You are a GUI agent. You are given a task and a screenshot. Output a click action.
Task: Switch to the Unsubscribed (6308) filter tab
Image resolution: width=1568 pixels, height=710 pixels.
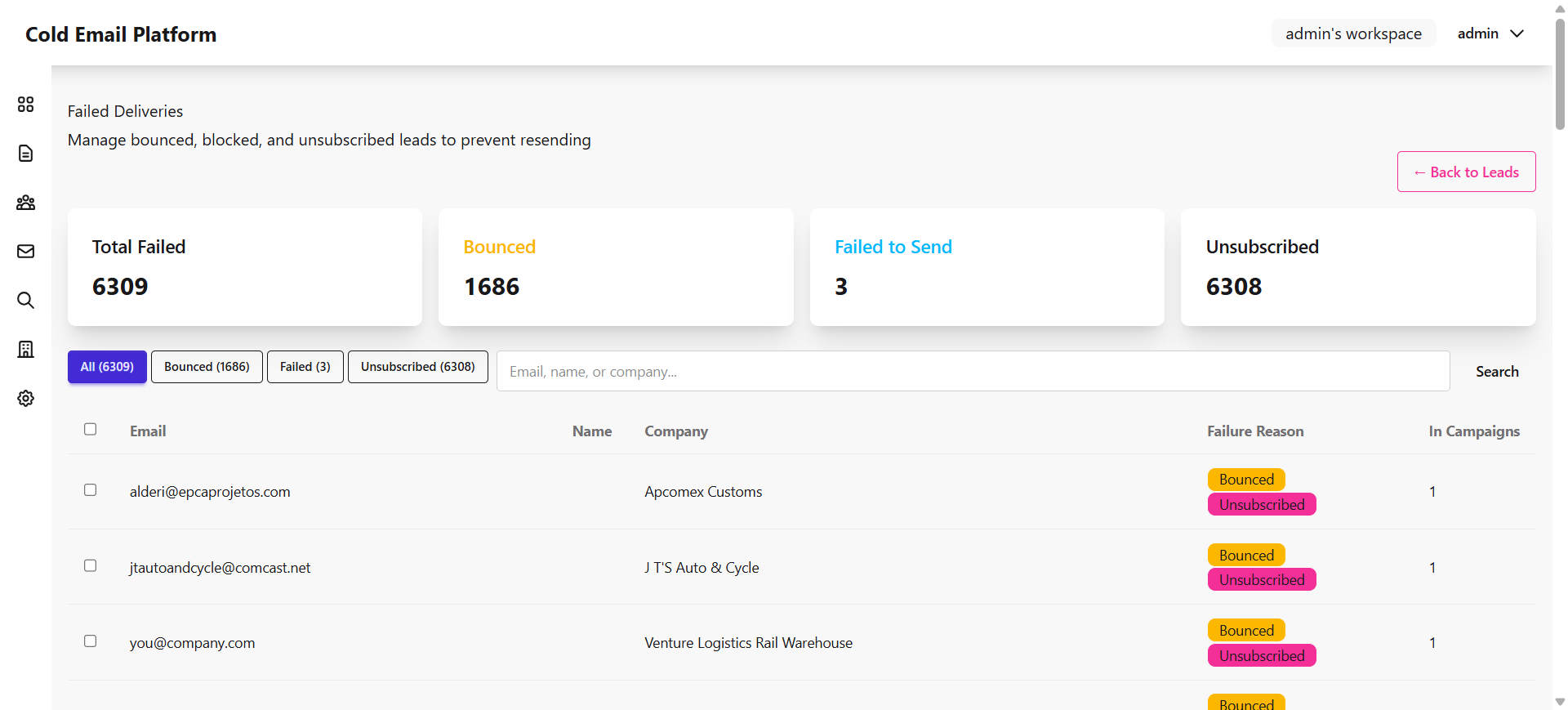[418, 367]
